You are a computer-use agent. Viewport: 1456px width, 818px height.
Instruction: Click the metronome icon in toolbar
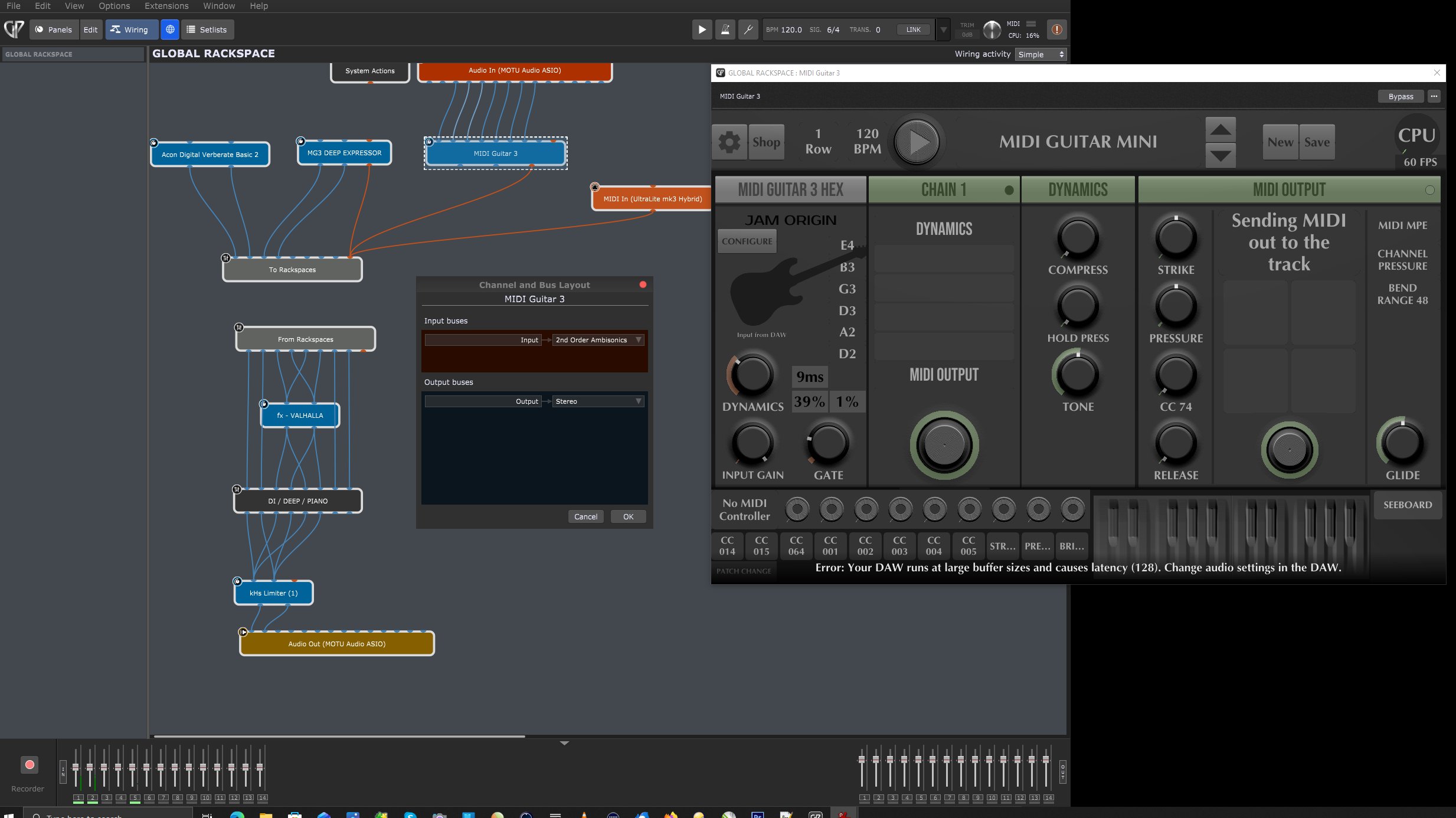[725, 30]
